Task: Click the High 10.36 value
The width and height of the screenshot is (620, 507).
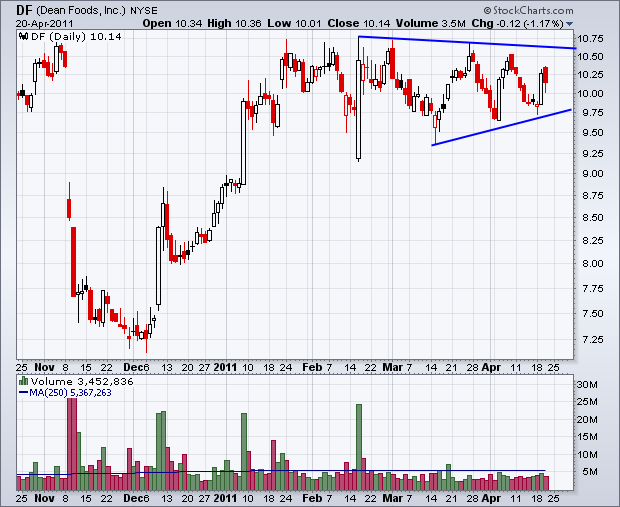Action: [x=234, y=23]
